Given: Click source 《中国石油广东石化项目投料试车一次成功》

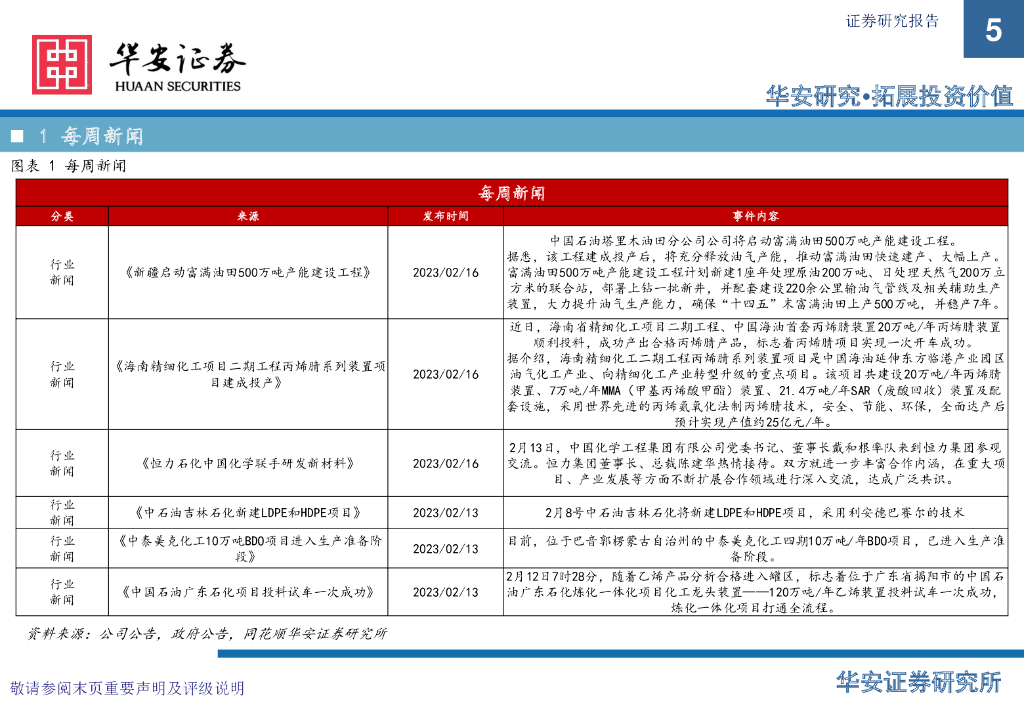Looking at the screenshot, I should pyautogui.click(x=248, y=592).
